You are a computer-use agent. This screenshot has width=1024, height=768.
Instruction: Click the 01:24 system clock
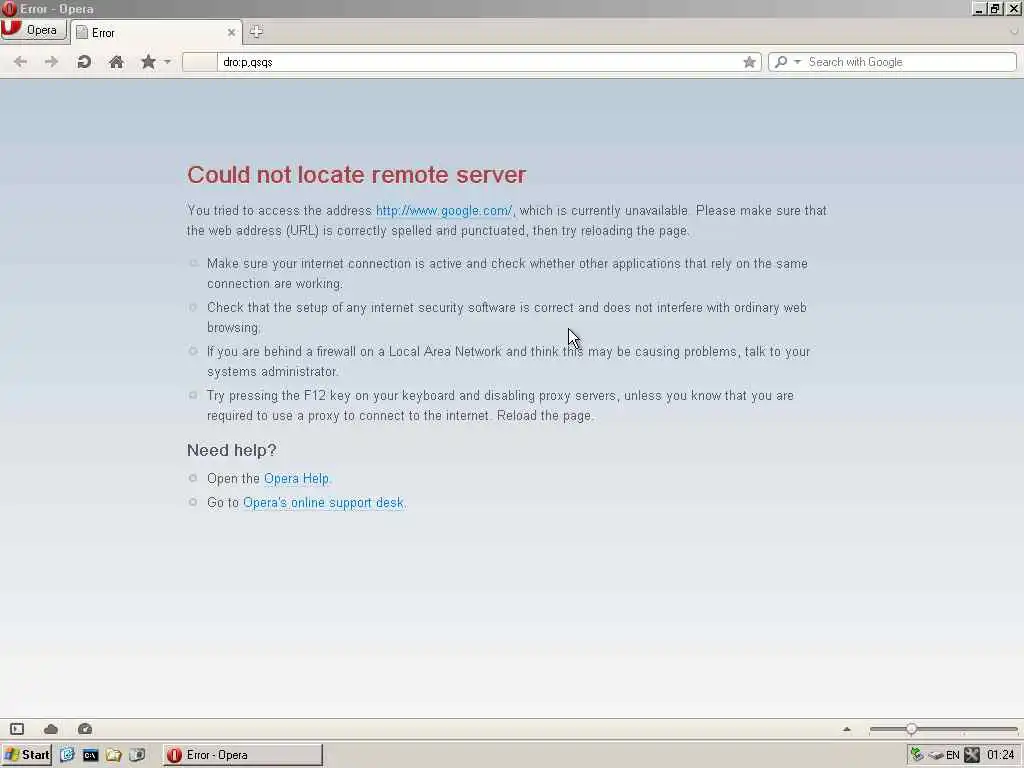(x=1000, y=755)
